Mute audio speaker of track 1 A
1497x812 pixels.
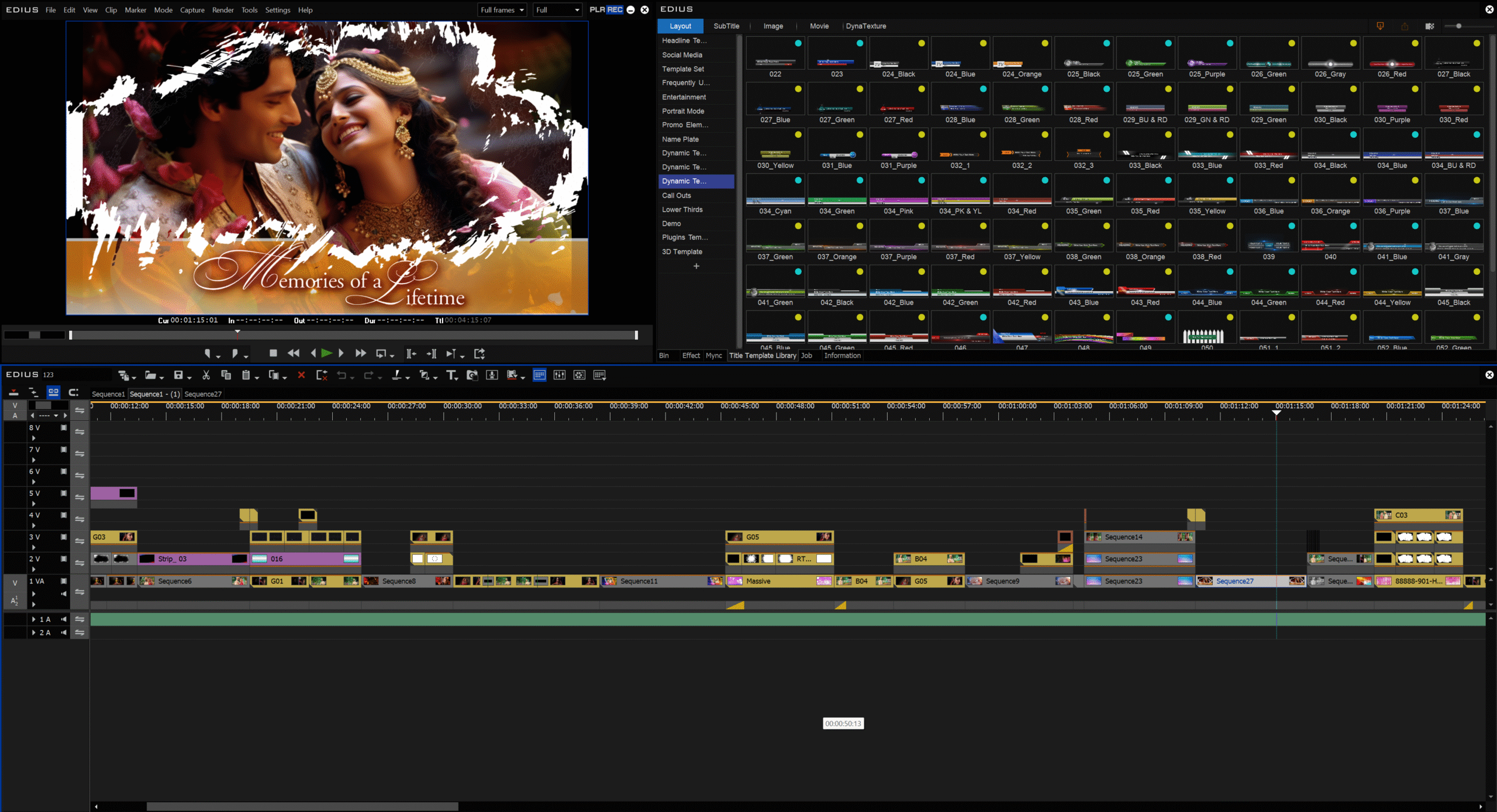click(64, 619)
